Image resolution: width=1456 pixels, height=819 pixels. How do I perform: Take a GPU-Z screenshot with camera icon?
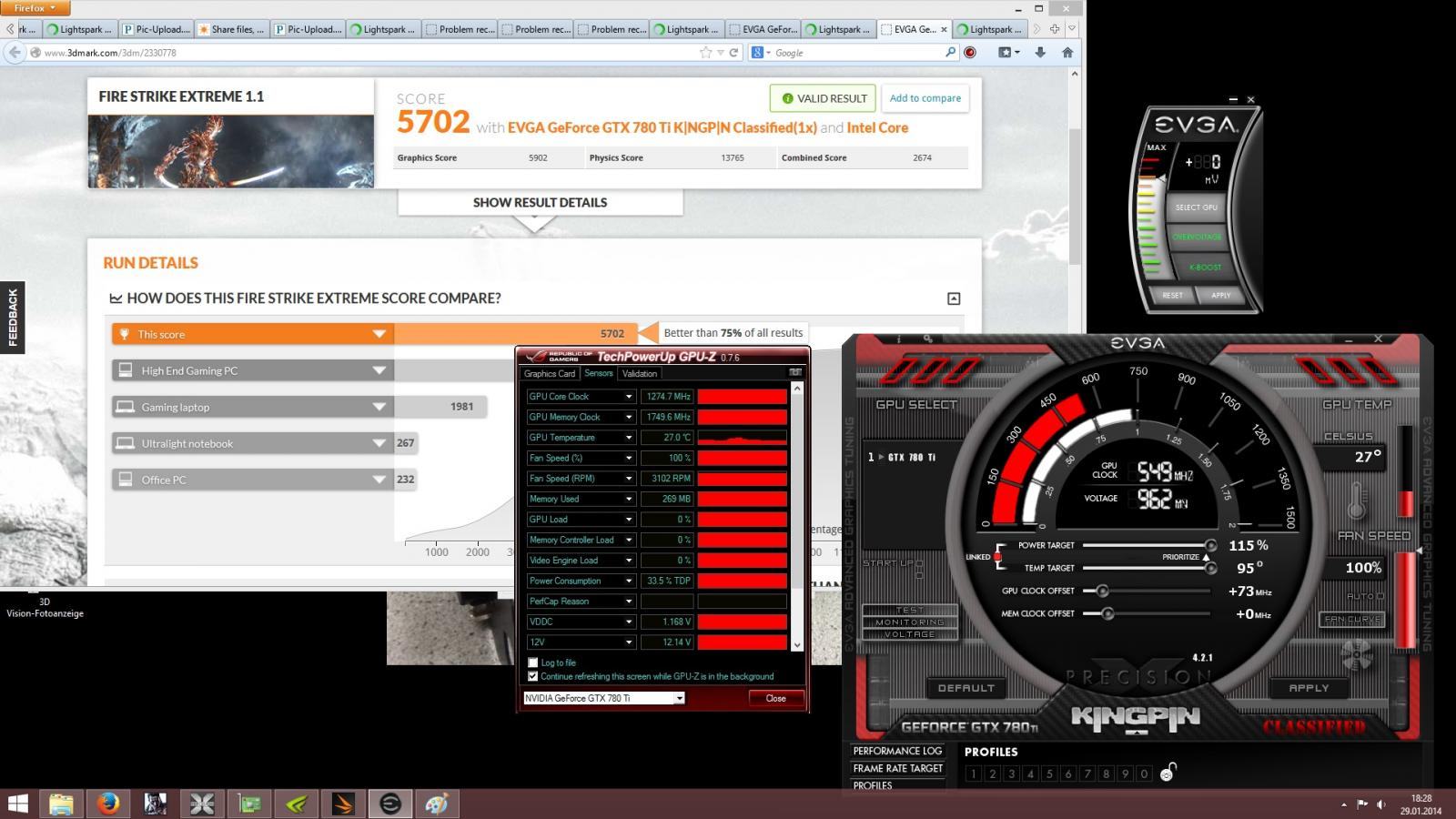[795, 372]
